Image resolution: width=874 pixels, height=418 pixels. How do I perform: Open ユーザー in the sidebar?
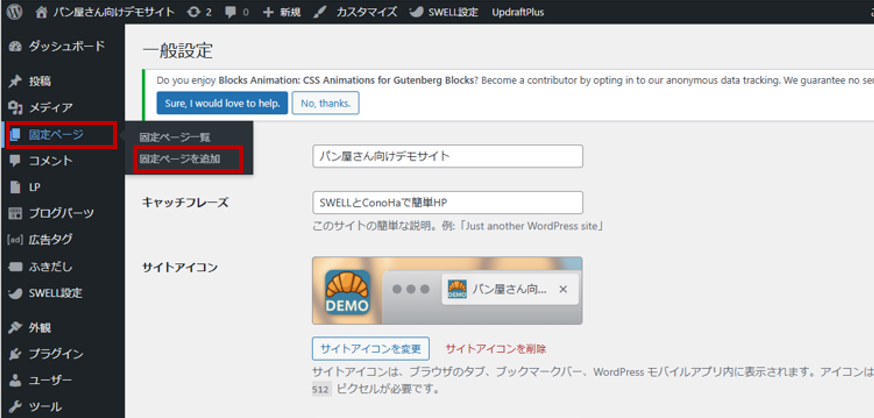click(50, 380)
